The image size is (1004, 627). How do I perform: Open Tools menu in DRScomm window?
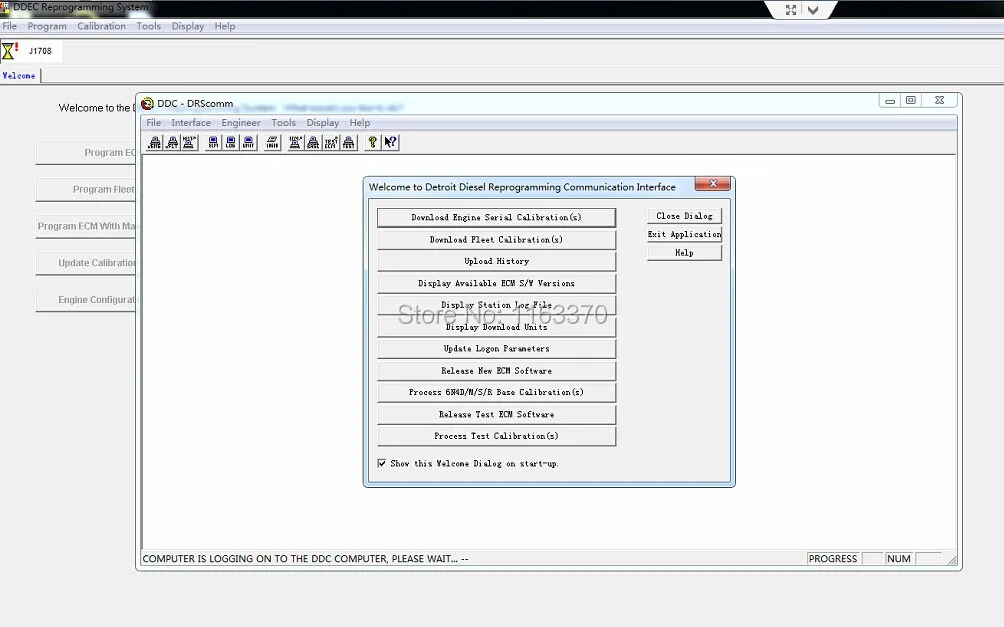[x=284, y=122]
